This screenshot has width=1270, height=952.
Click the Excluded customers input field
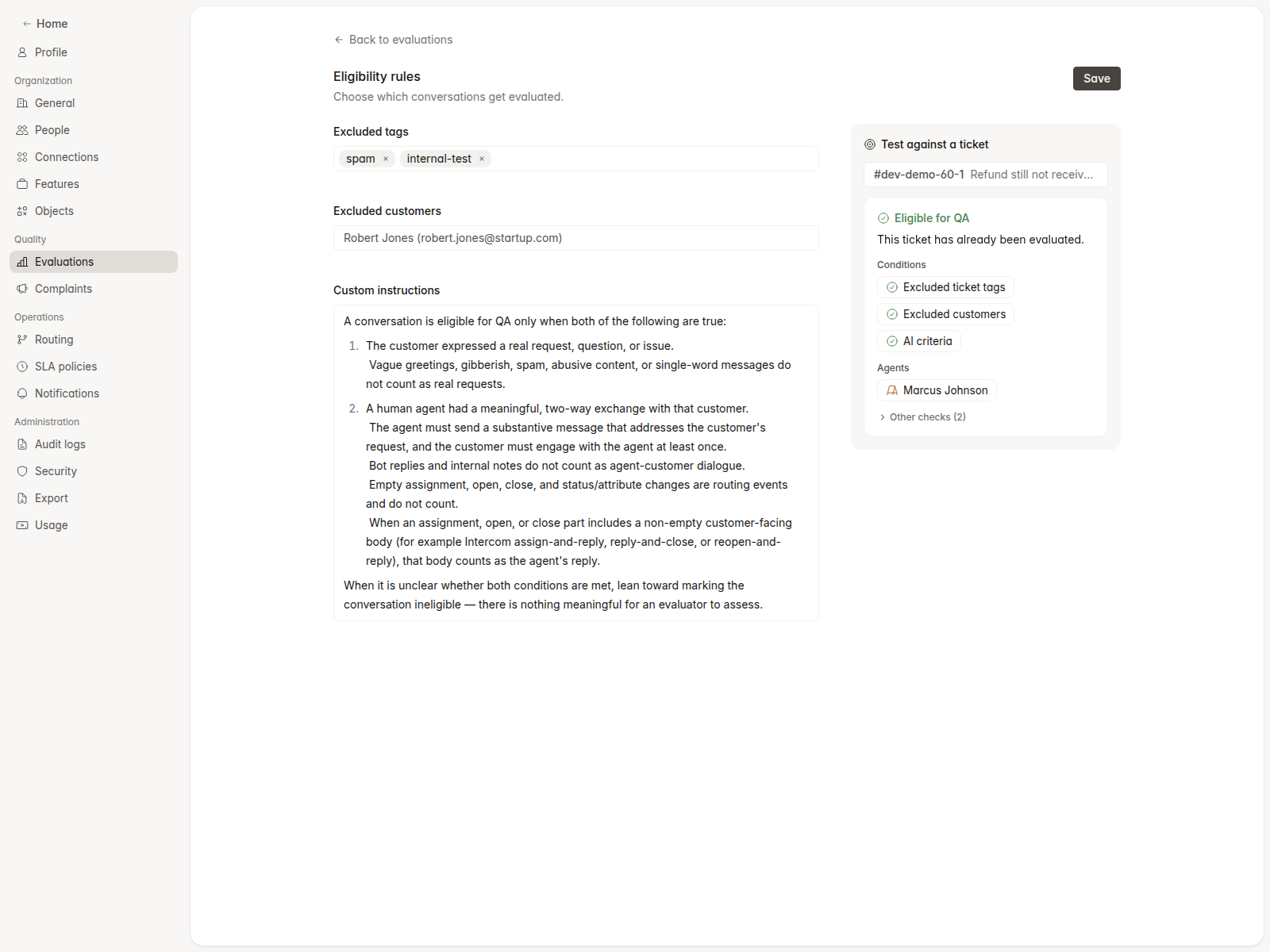click(x=576, y=238)
